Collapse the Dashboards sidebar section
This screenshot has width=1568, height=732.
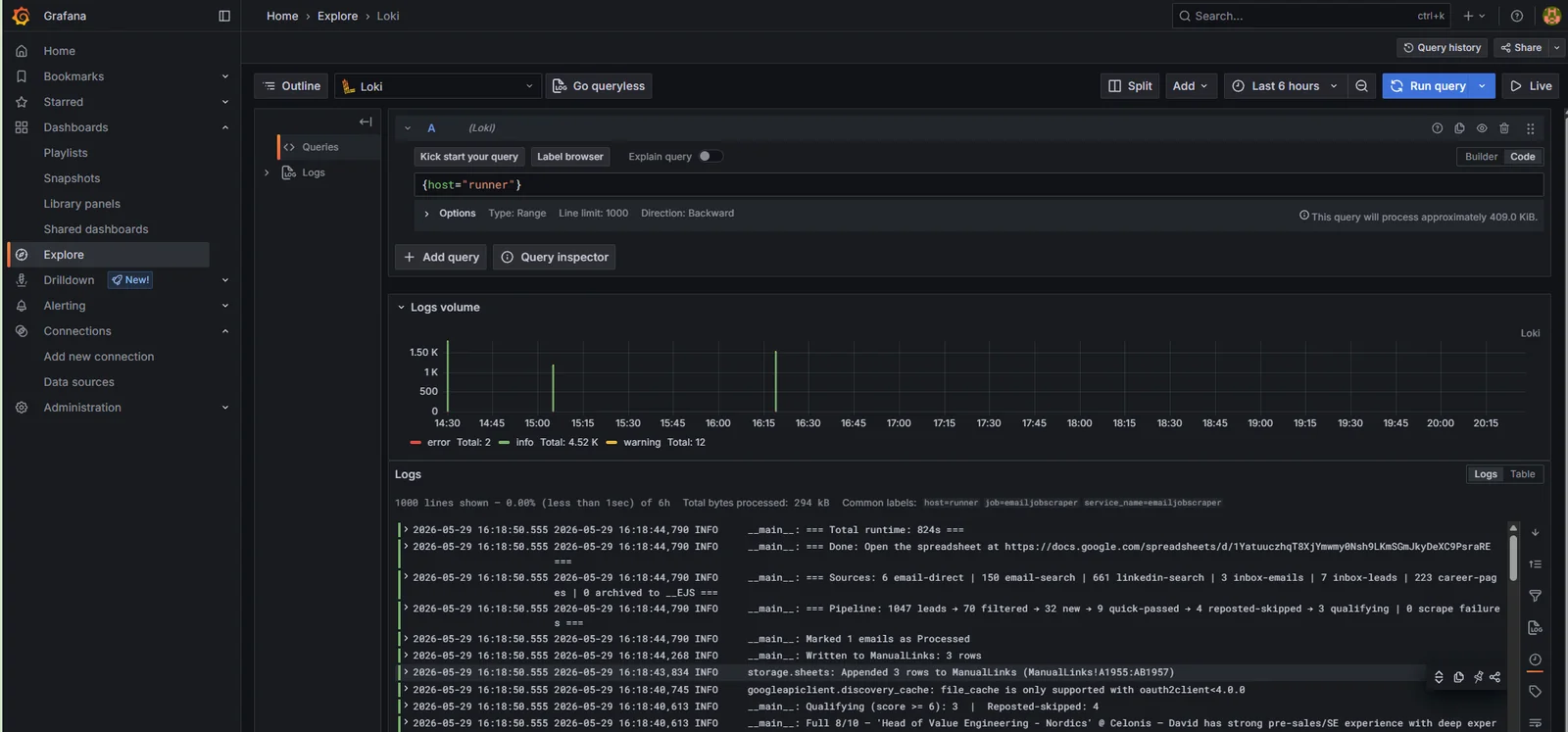tap(224, 127)
